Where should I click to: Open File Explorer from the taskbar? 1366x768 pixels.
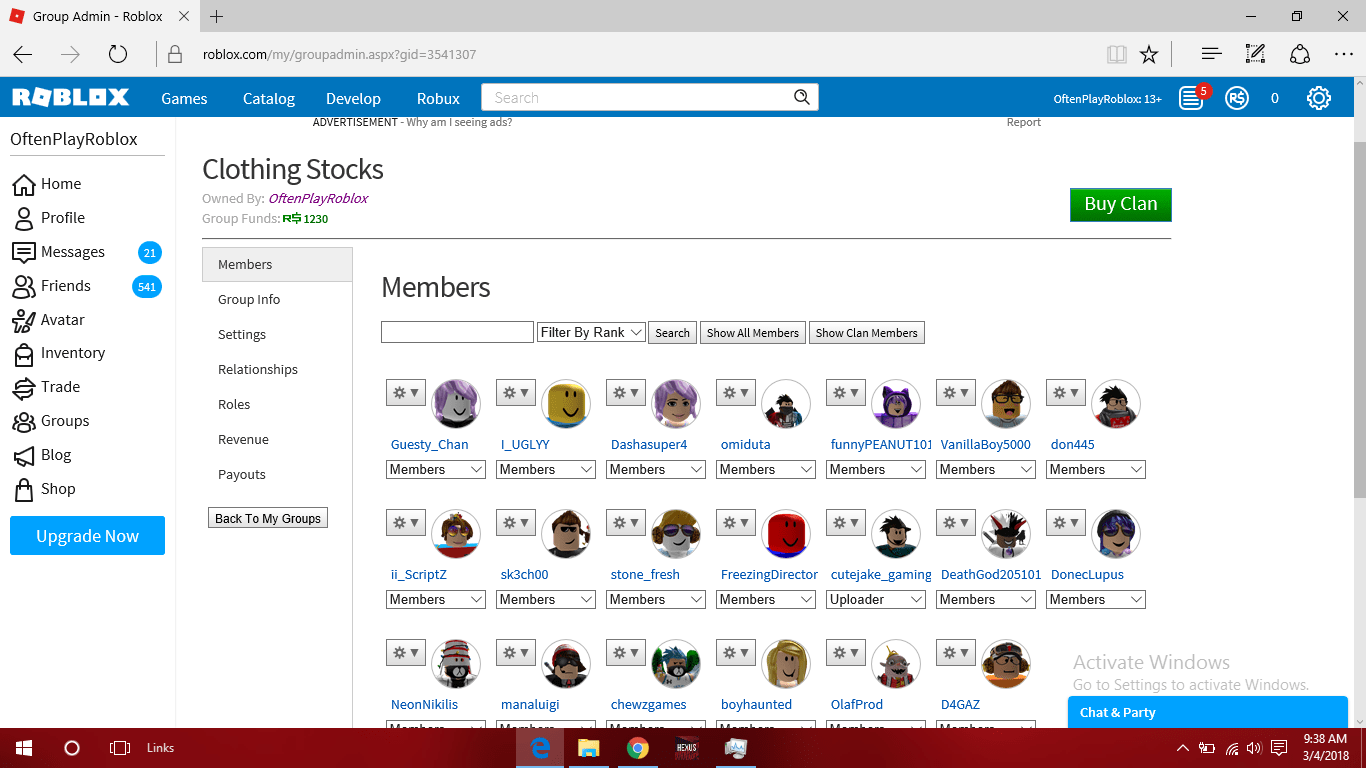[x=589, y=748]
